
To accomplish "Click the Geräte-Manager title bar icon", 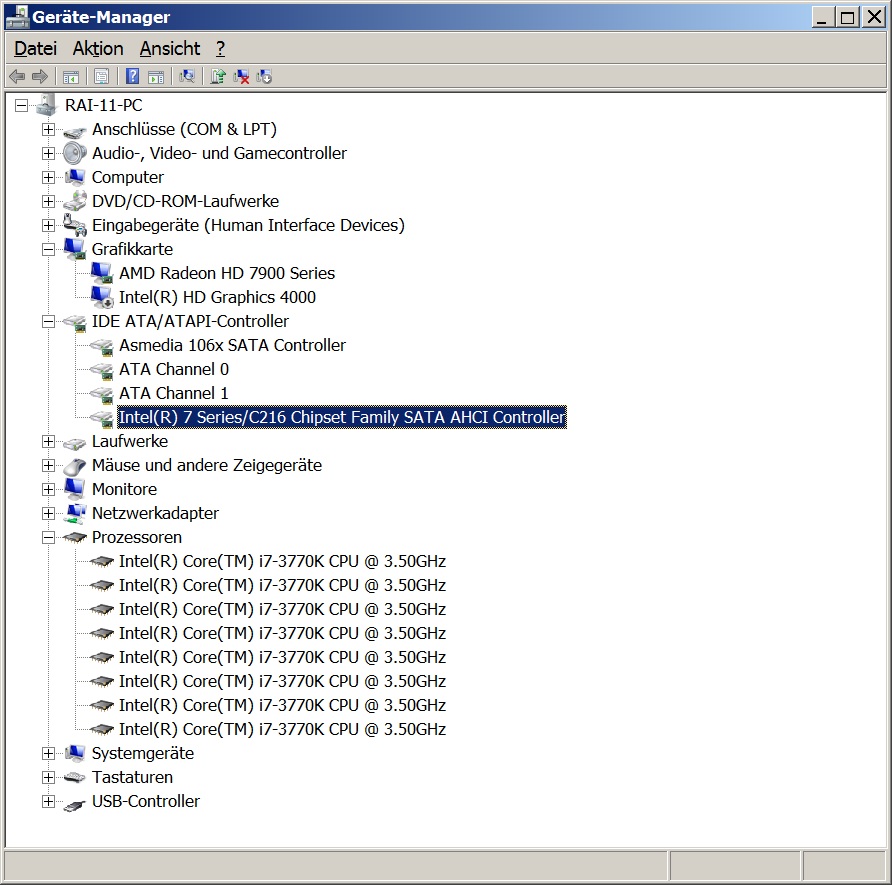I will coord(16,16).
